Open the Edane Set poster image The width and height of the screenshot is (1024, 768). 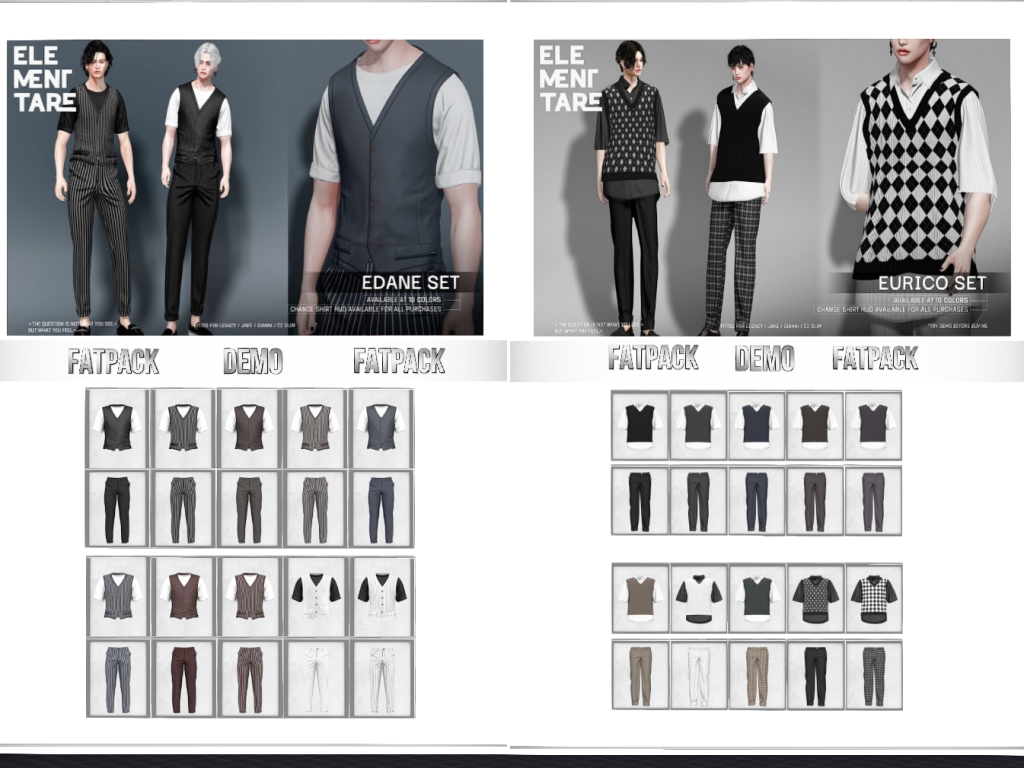click(245, 188)
